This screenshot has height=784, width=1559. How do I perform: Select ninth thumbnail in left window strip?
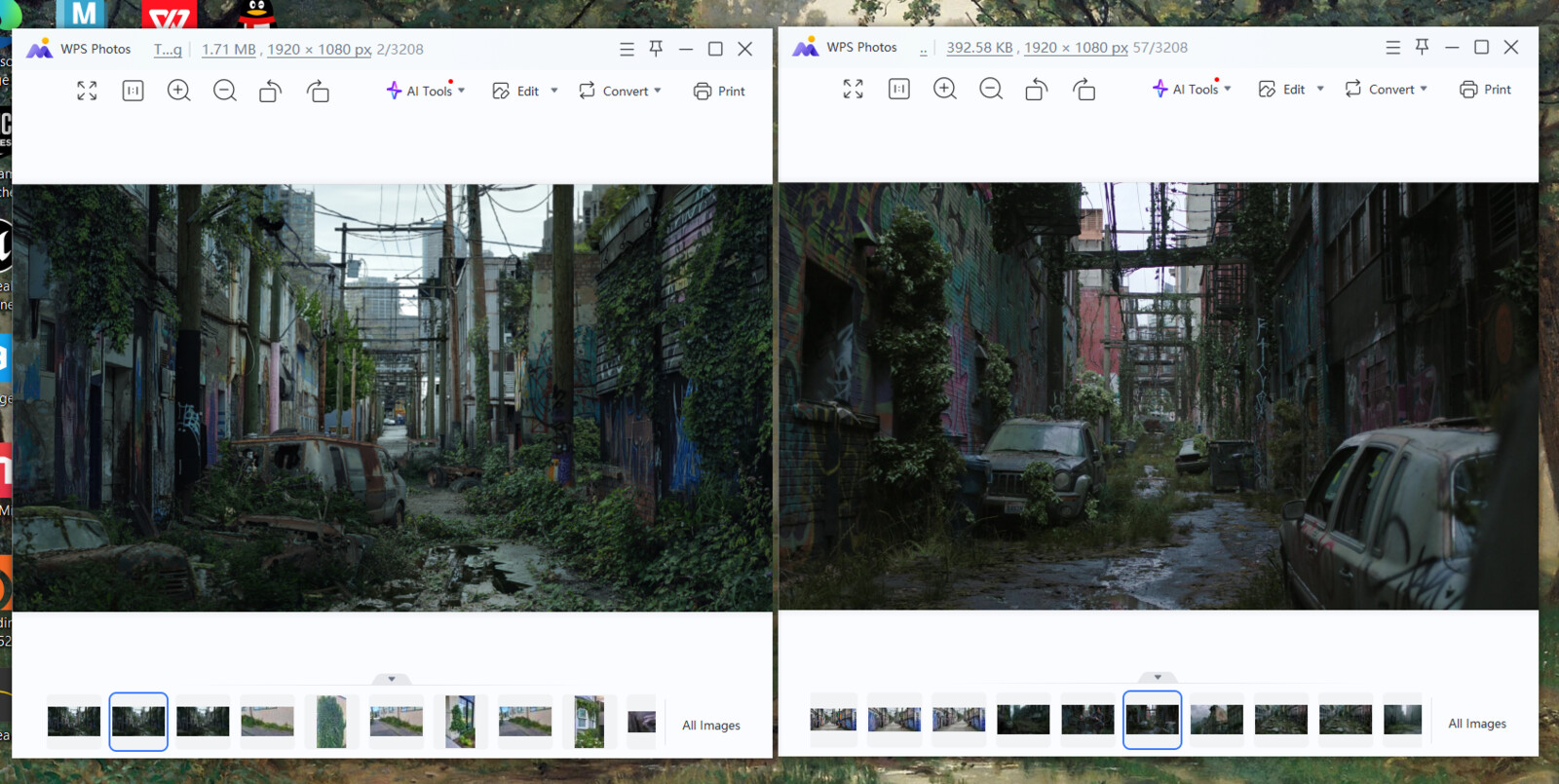point(589,722)
